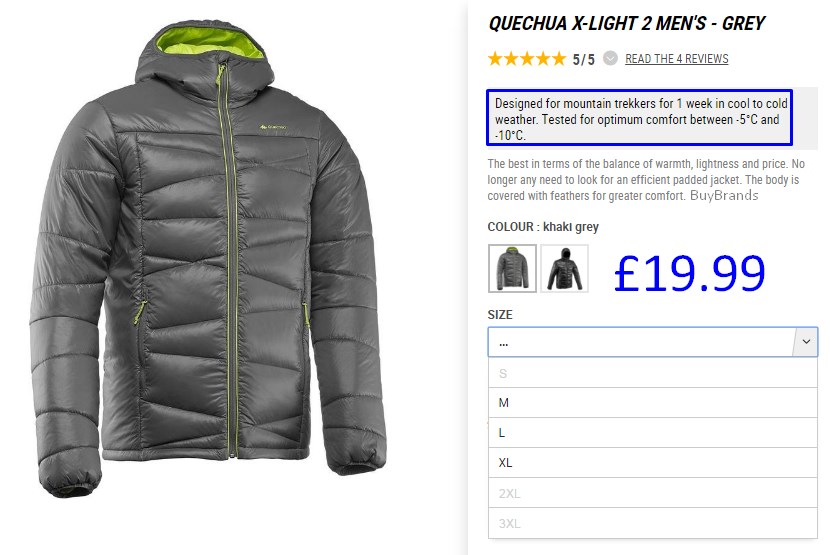Open the size dropdown arrow

point(806,342)
